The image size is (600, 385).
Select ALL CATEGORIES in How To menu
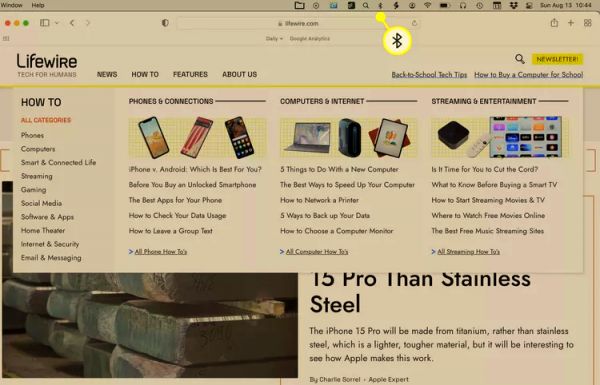pyautogui.click(x=46, y=120)
